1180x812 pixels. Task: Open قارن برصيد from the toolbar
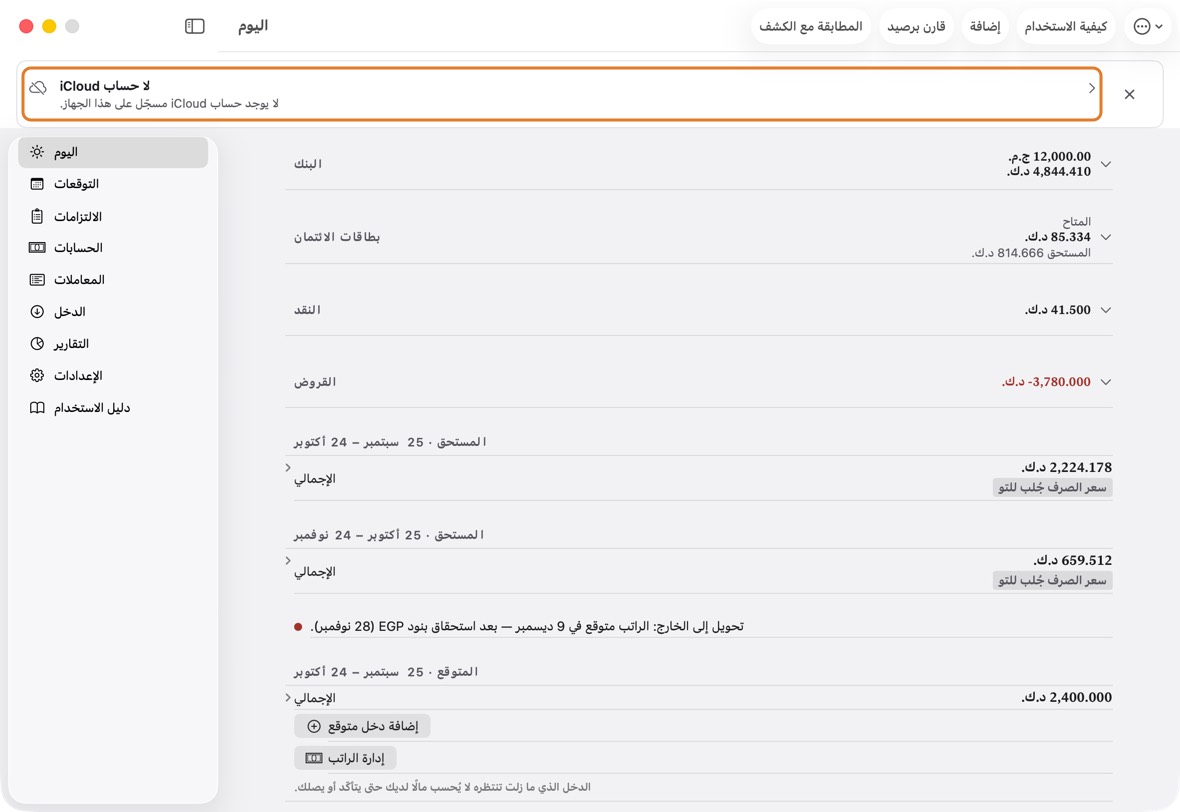pyautogui.click(x=916, y=26)
